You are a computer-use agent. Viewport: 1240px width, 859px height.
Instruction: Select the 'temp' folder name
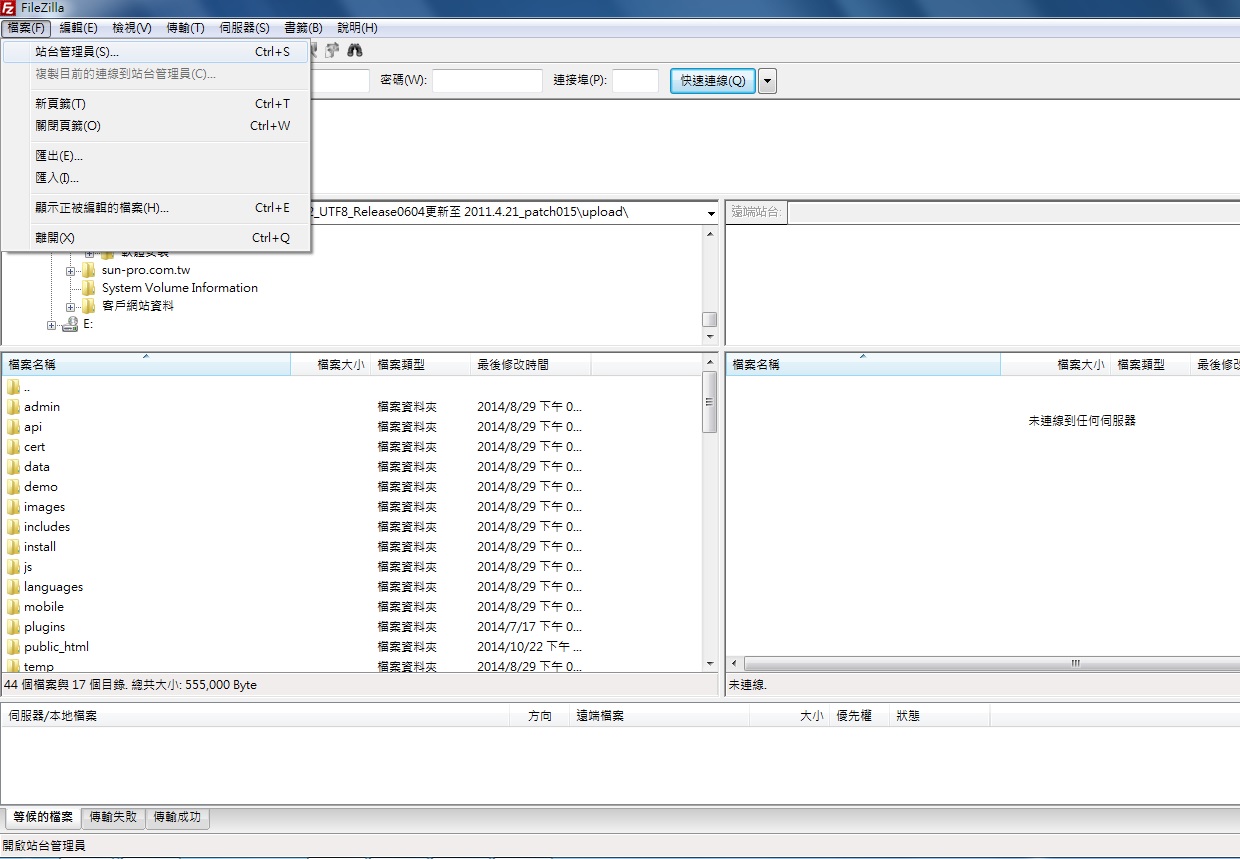39,666
